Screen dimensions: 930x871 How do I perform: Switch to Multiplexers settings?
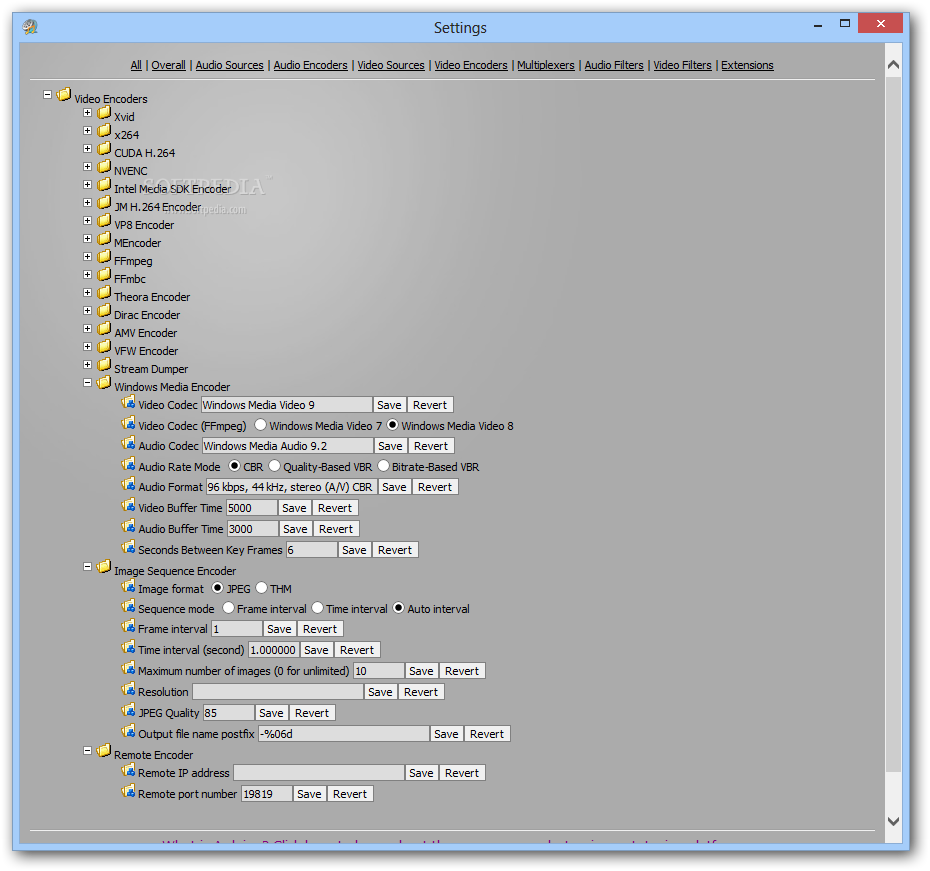546,65
